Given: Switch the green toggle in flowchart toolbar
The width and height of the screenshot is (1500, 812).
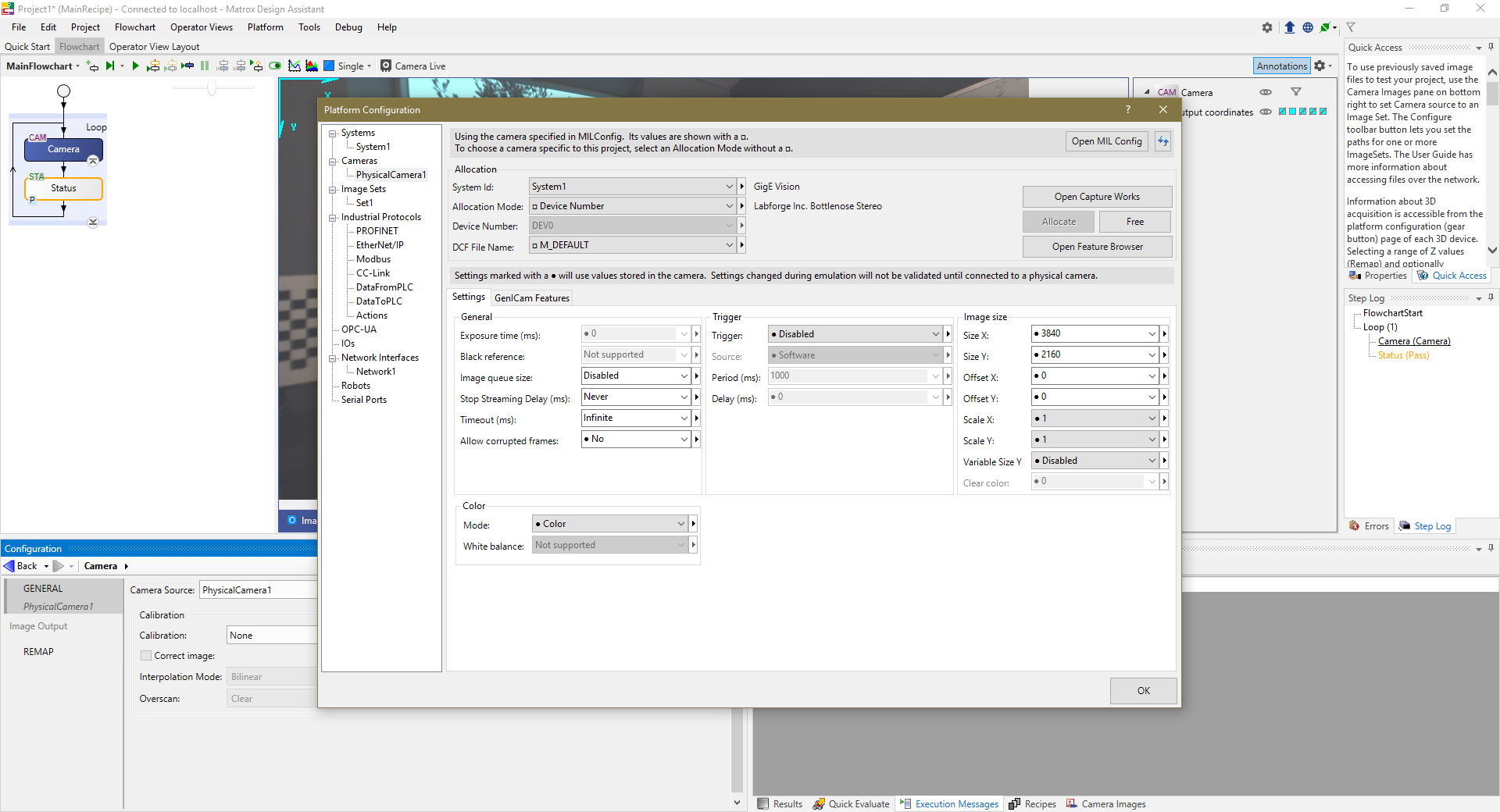Looking at the screenshot, I should [x=275, y=66].
